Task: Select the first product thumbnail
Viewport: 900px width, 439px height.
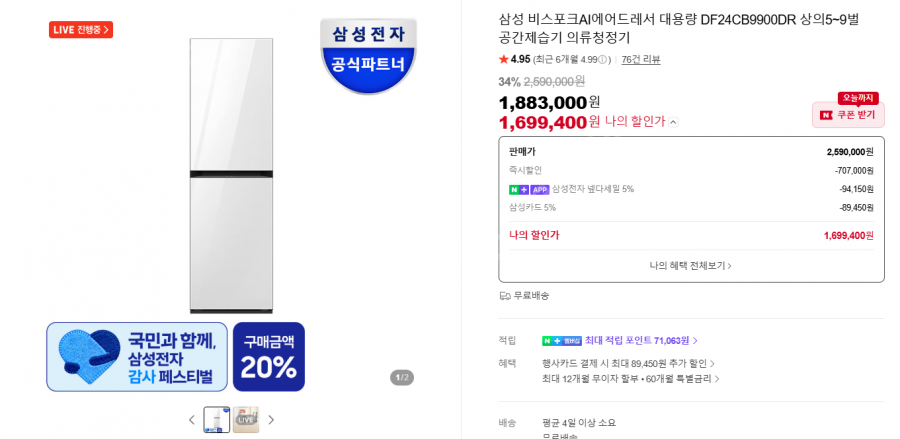Action: point(217,419)
